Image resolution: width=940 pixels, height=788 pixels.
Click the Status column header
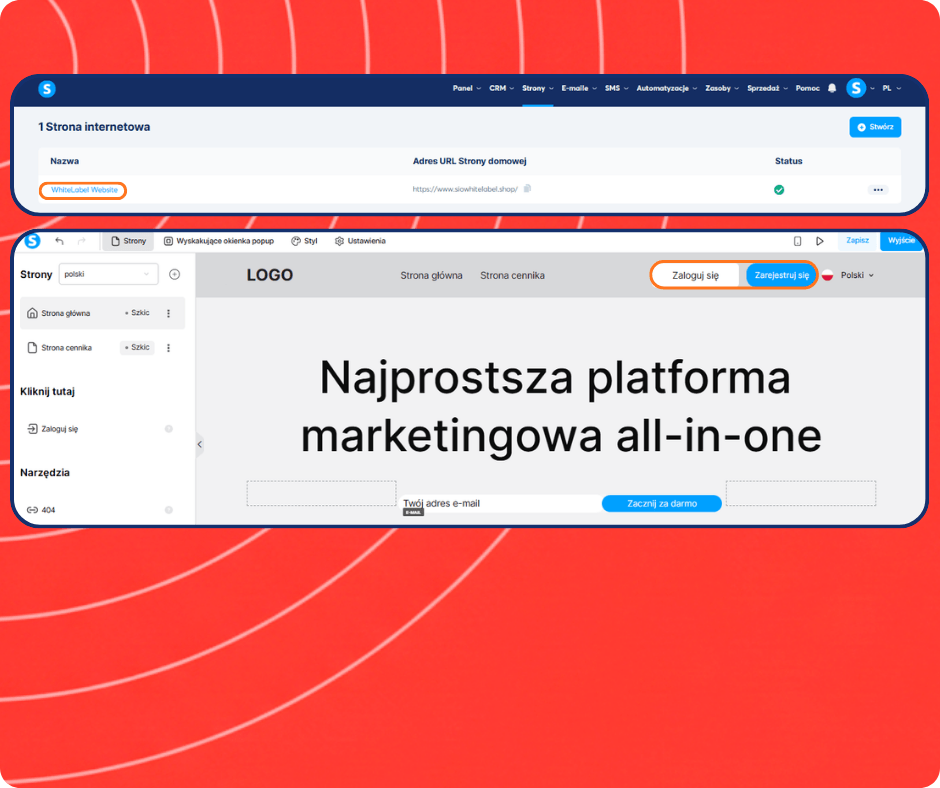tap(788, 161)
